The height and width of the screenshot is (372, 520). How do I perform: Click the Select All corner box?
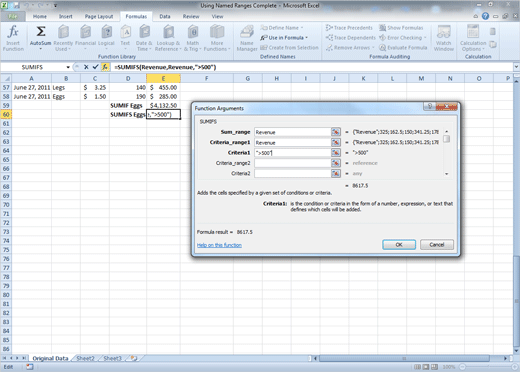6,78
